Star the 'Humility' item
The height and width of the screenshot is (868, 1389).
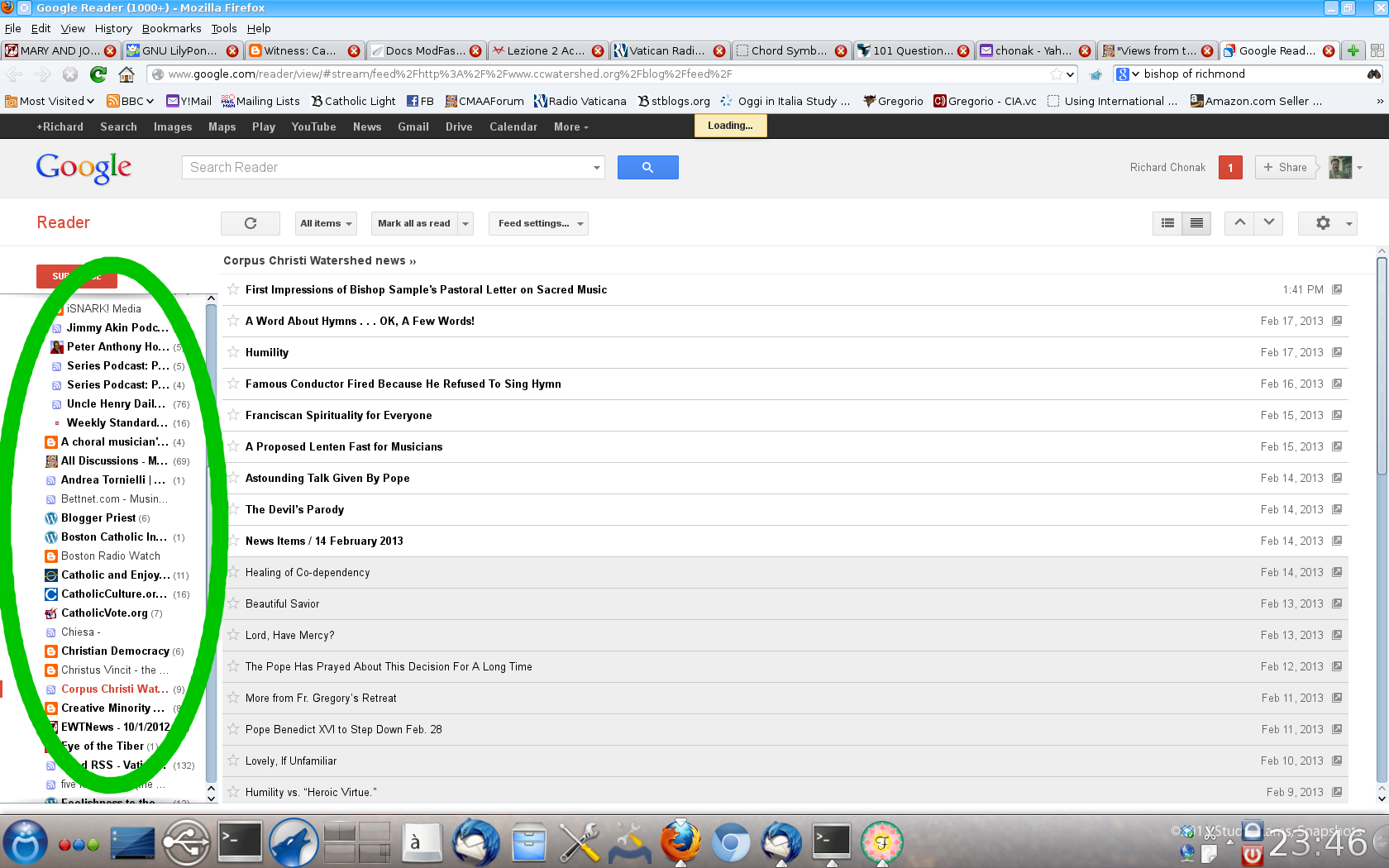(x=233, y=352)
